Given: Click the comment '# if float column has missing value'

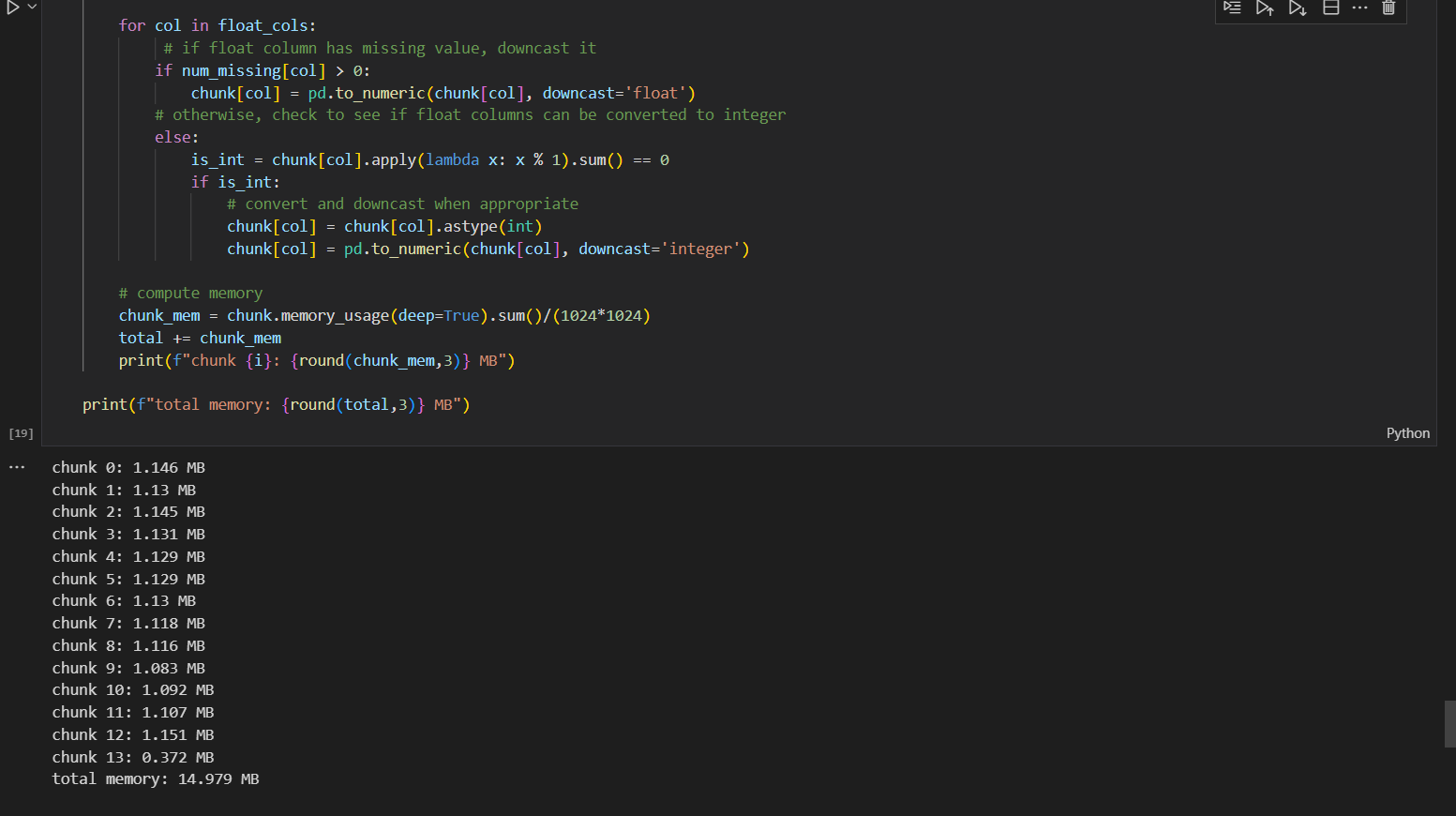Looking at the screenshot, I should coord(380,48).
